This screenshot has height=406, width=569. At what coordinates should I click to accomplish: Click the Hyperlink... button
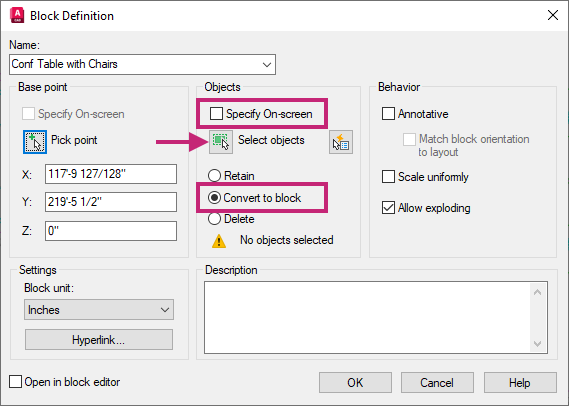point(99,340)
